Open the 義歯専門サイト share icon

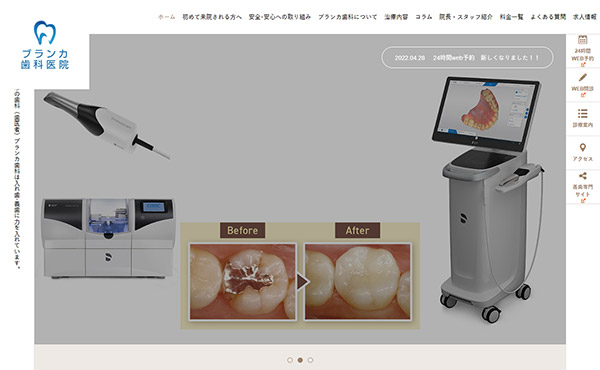tap(582, 176)
